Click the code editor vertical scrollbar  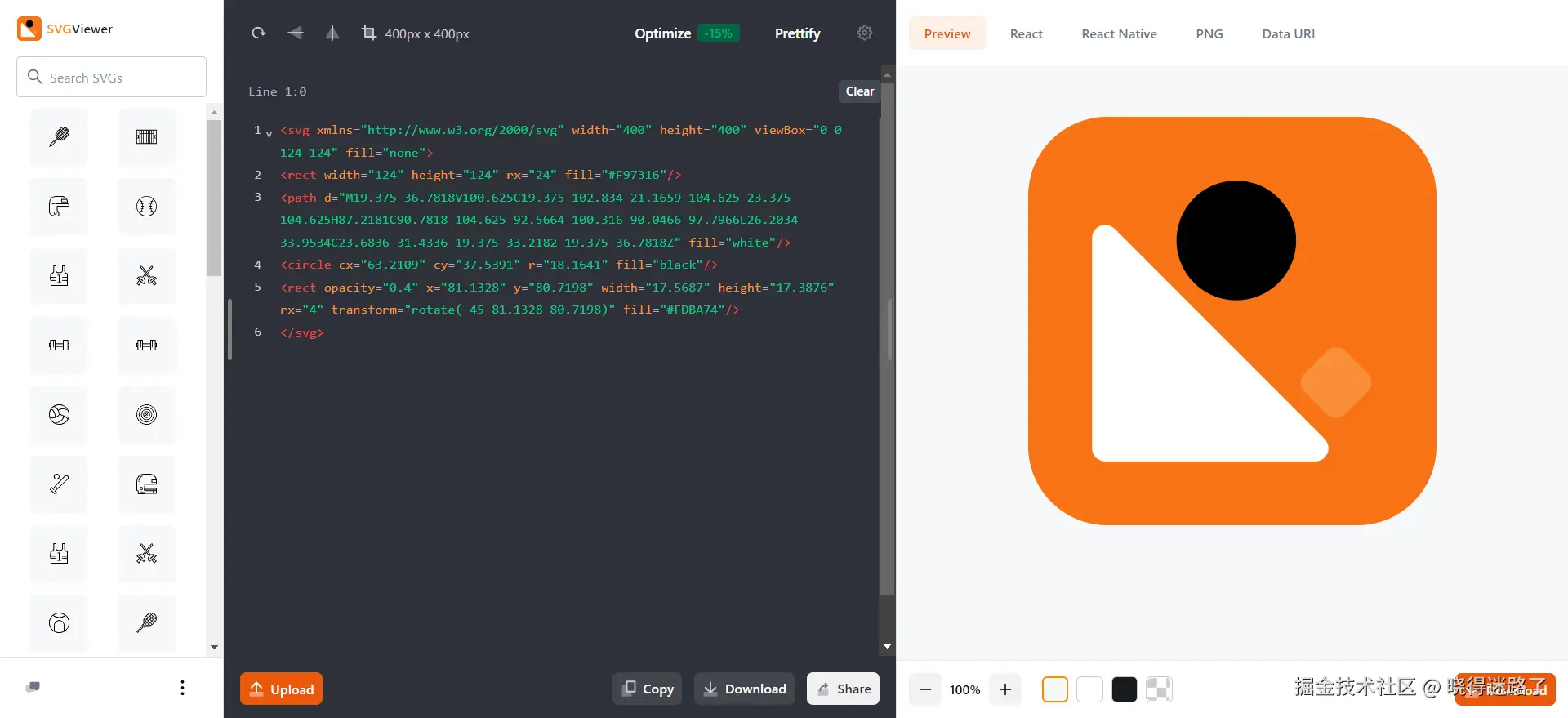[887, 338]
